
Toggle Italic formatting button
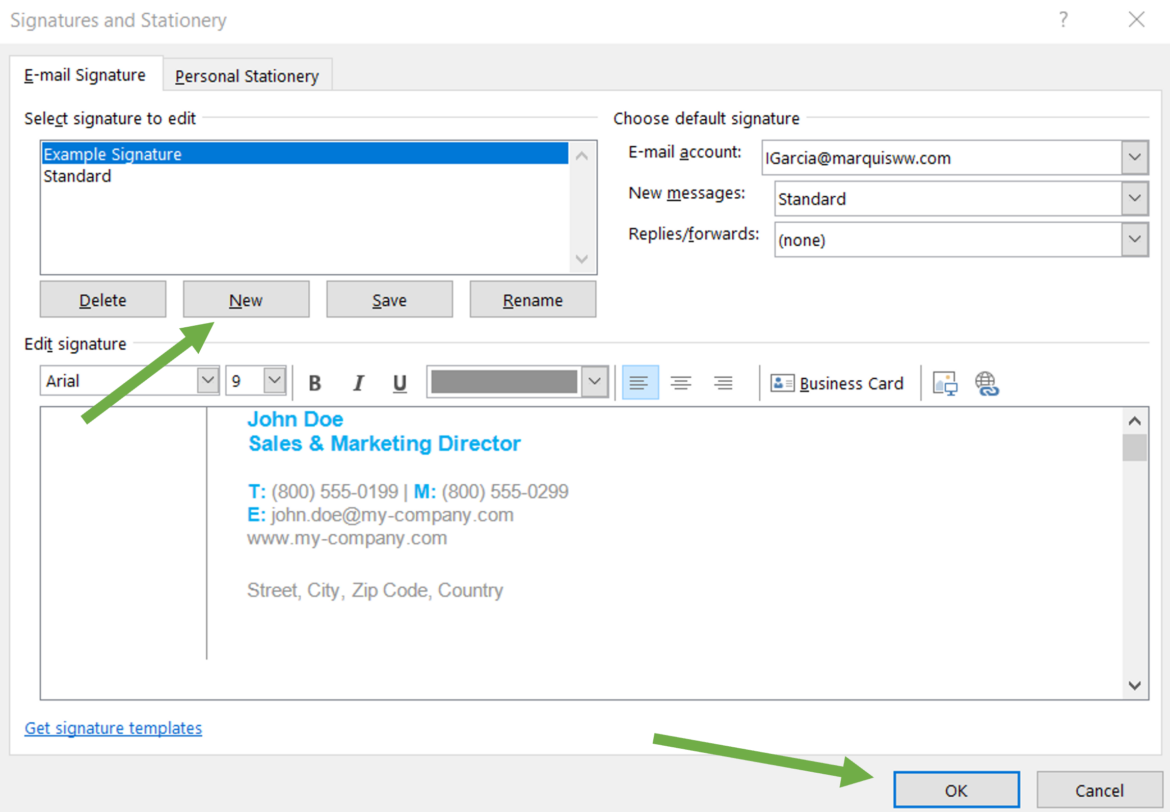click(x=358, y=383)
